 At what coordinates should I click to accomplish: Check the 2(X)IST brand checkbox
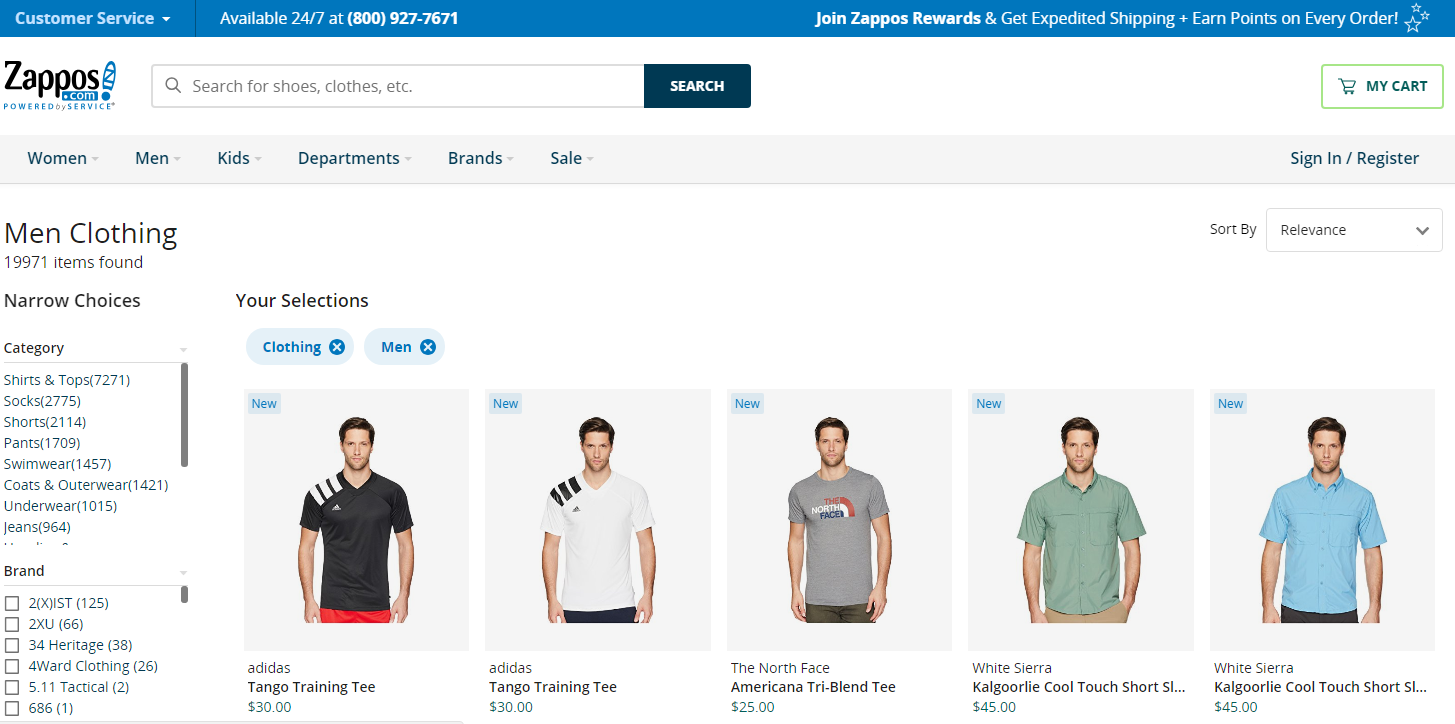coord(11,602)
